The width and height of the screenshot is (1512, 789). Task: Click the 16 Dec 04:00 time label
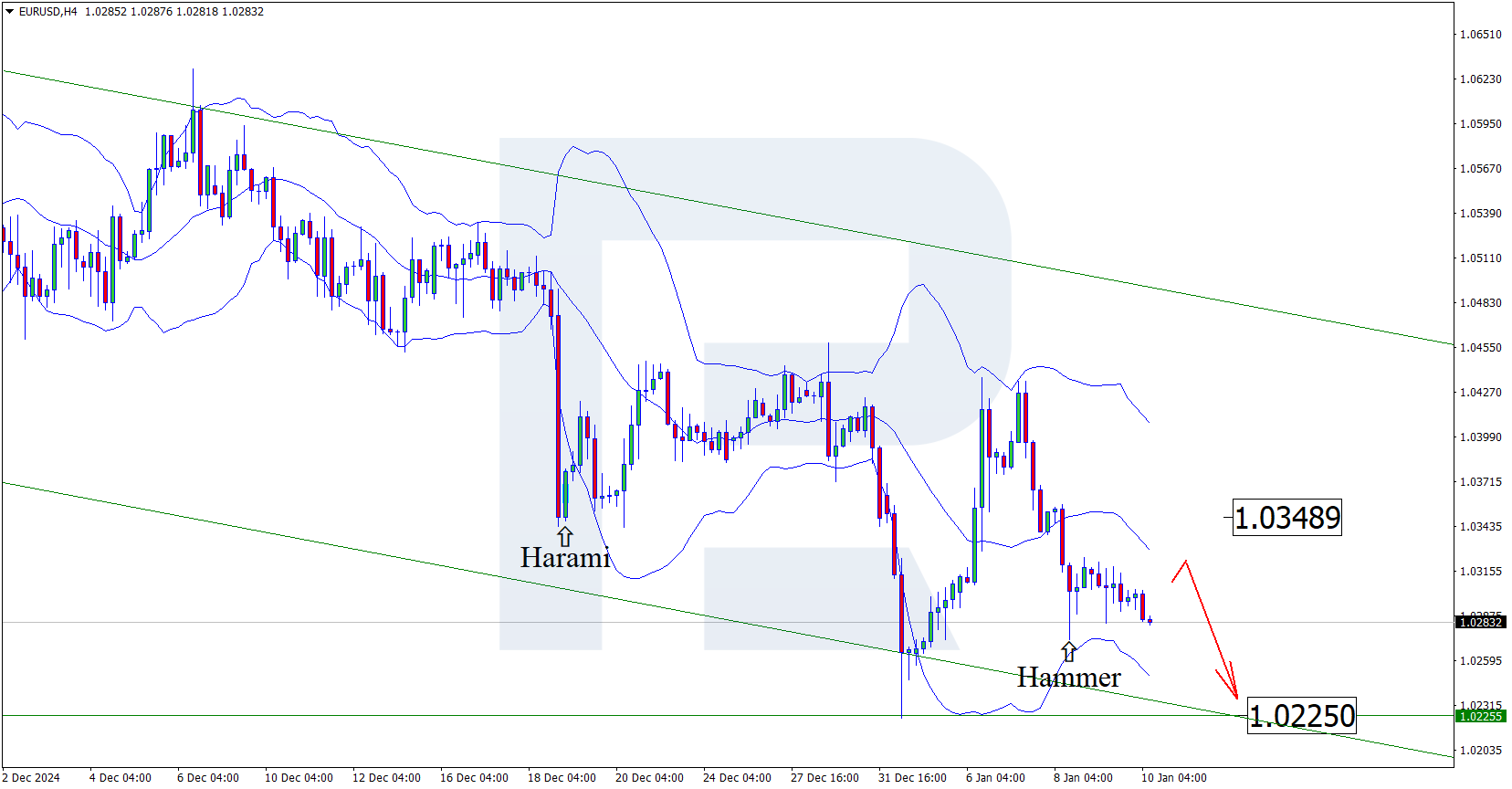tap(474, 778)
